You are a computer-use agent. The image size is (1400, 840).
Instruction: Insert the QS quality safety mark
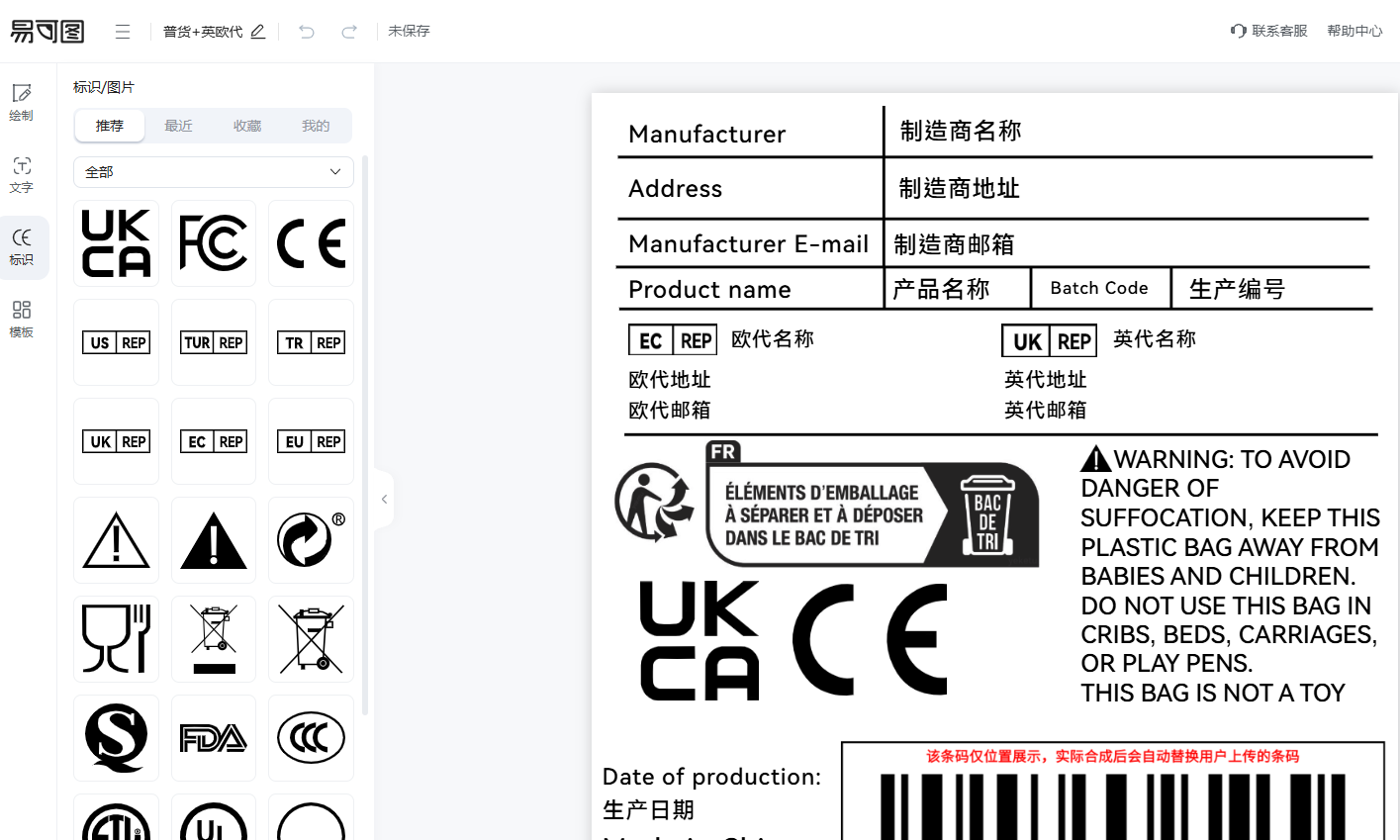tap(116, 738)
